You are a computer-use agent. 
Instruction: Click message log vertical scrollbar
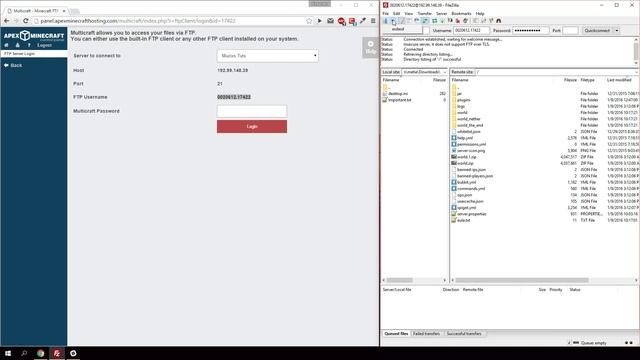click(x=636, y=51)
